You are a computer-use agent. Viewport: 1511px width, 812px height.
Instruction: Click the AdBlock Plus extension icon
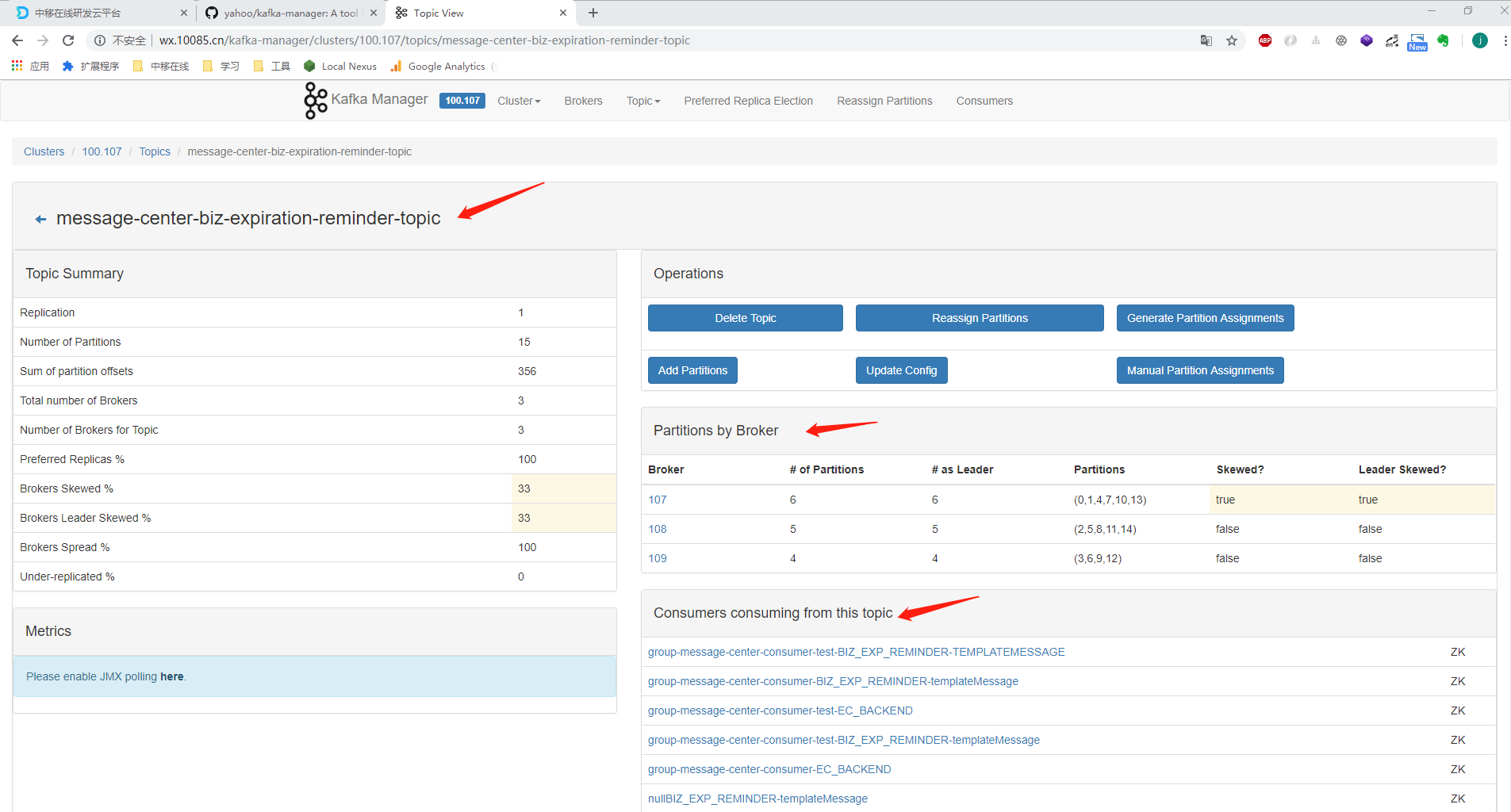(1265, 40)
